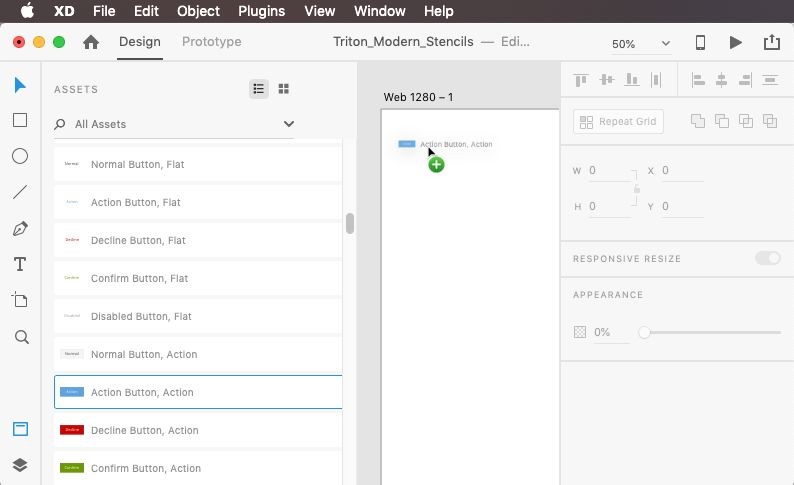Adjust the Appearance opacity slider

pyautogui.click(x=645, y=332)
